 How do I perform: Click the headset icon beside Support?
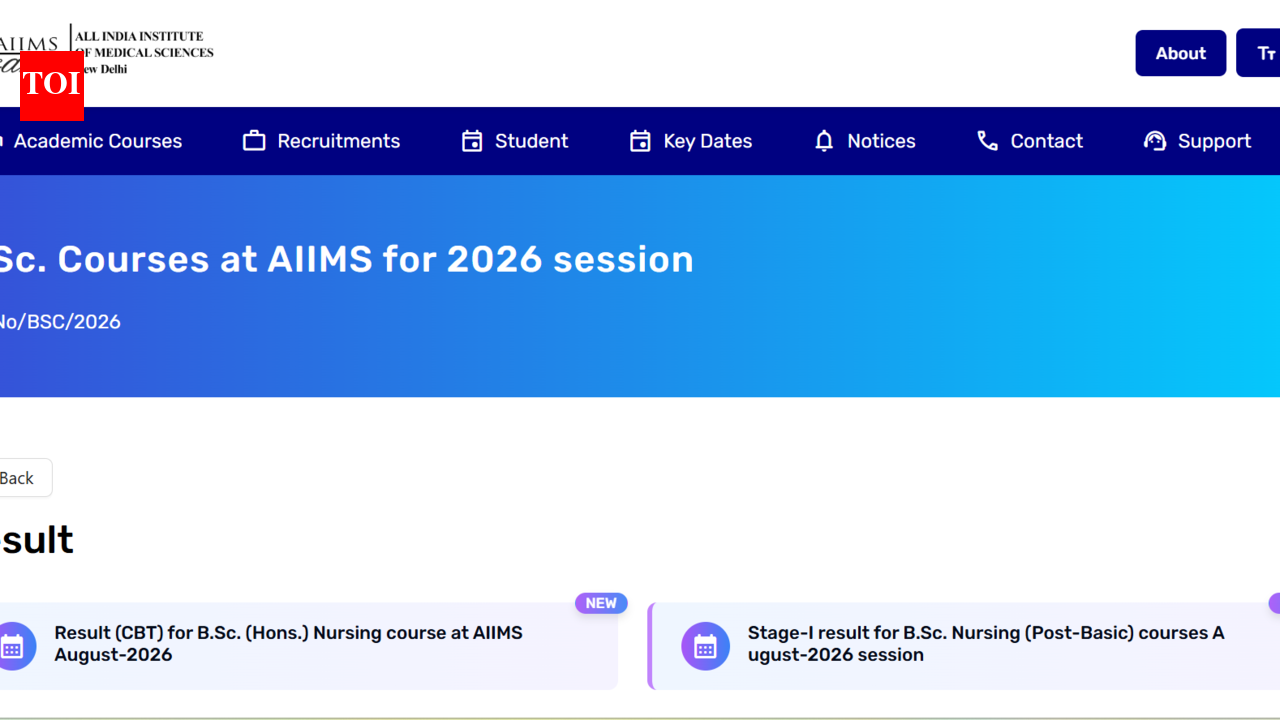pyautogui.click(x=1155, y=141)
